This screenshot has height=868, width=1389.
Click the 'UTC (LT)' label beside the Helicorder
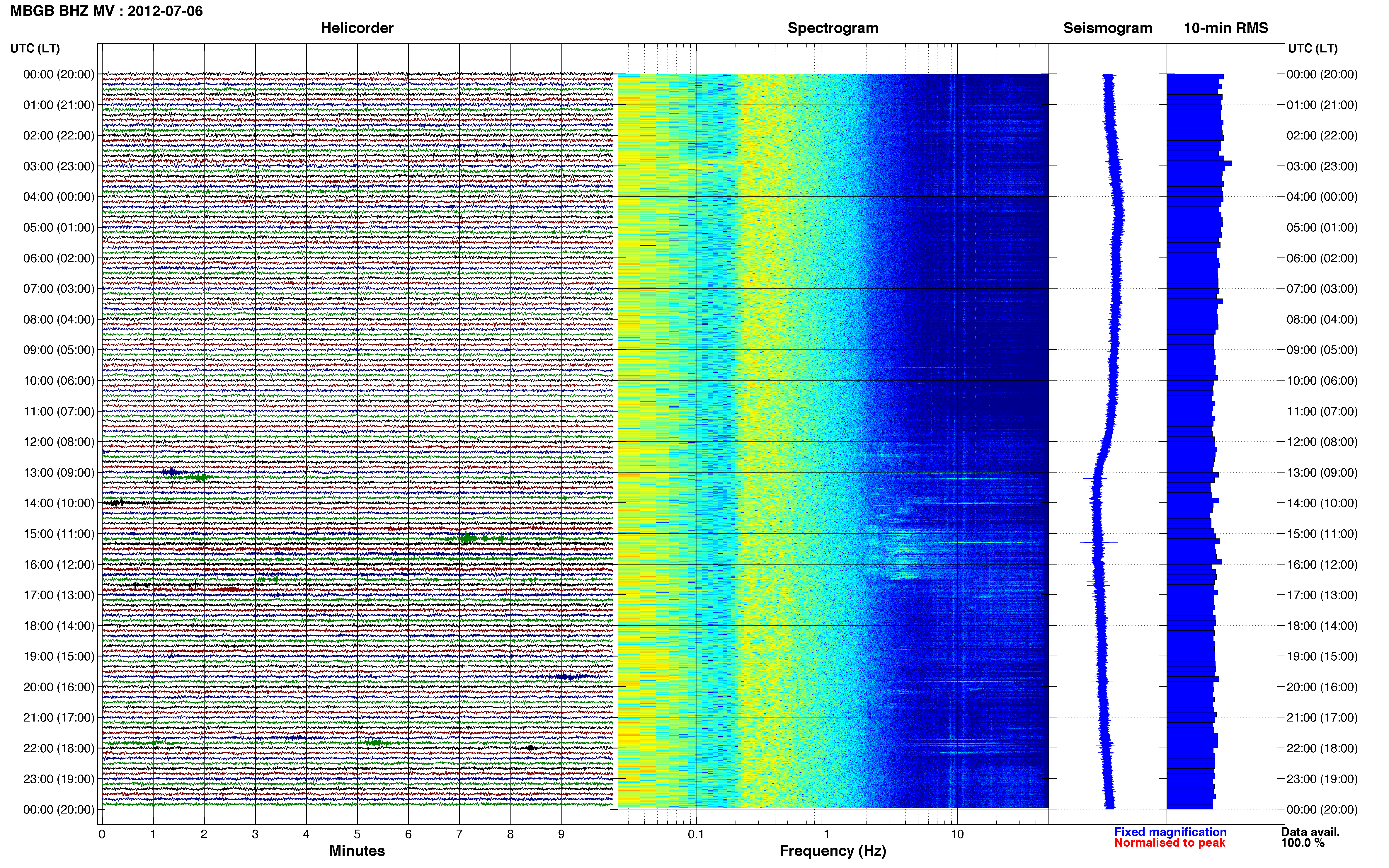[35, 48]
